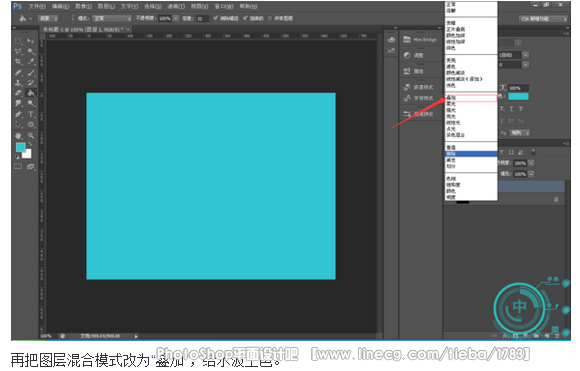Image resolution: width=580 pixels, height=371 pixels.
Task: Open the 文件(F) File menu
Action: (37, 6)
